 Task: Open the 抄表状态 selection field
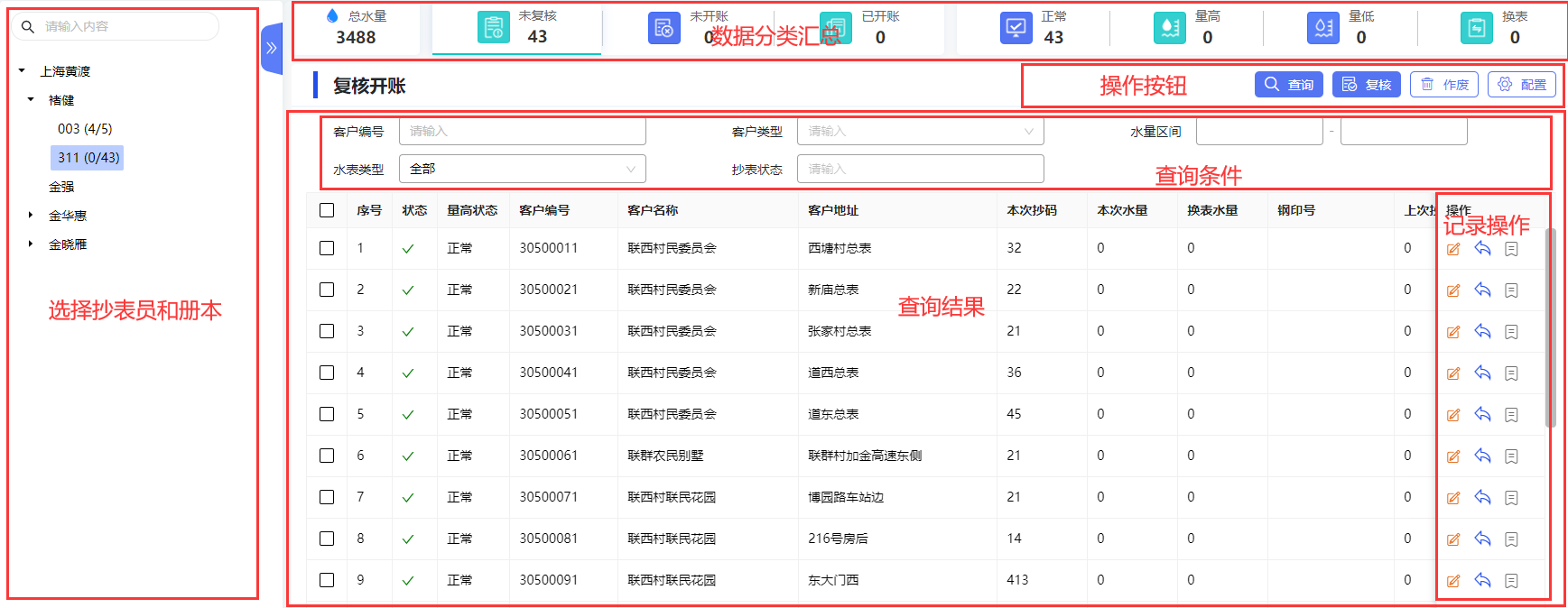coord(921,169)
